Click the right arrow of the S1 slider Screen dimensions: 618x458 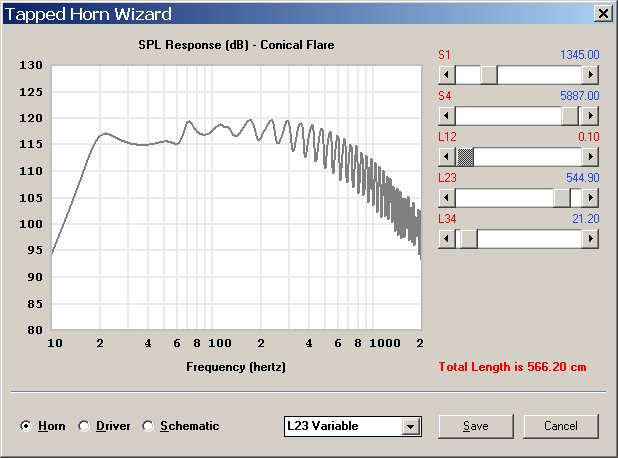coord(590,75)
